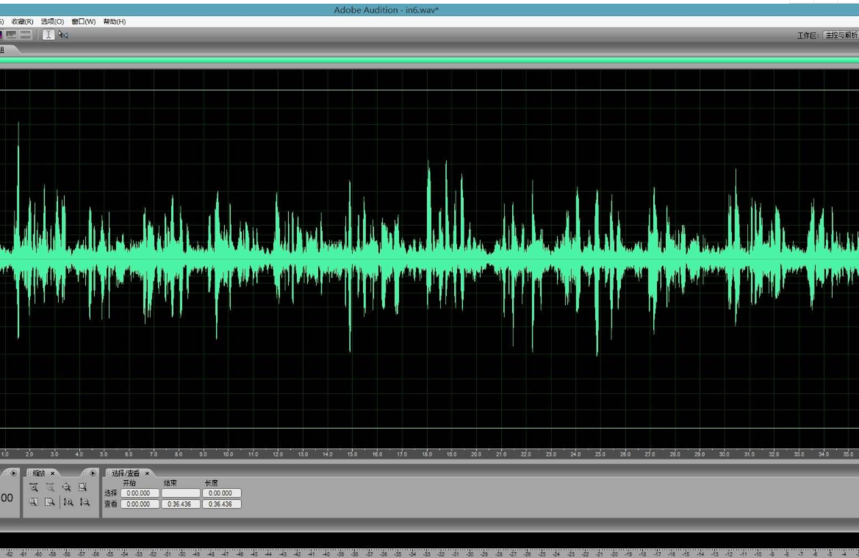Open the 收藏(R) menu
The width and height of the screenshot is (859, 558).
tap(22, 21)
